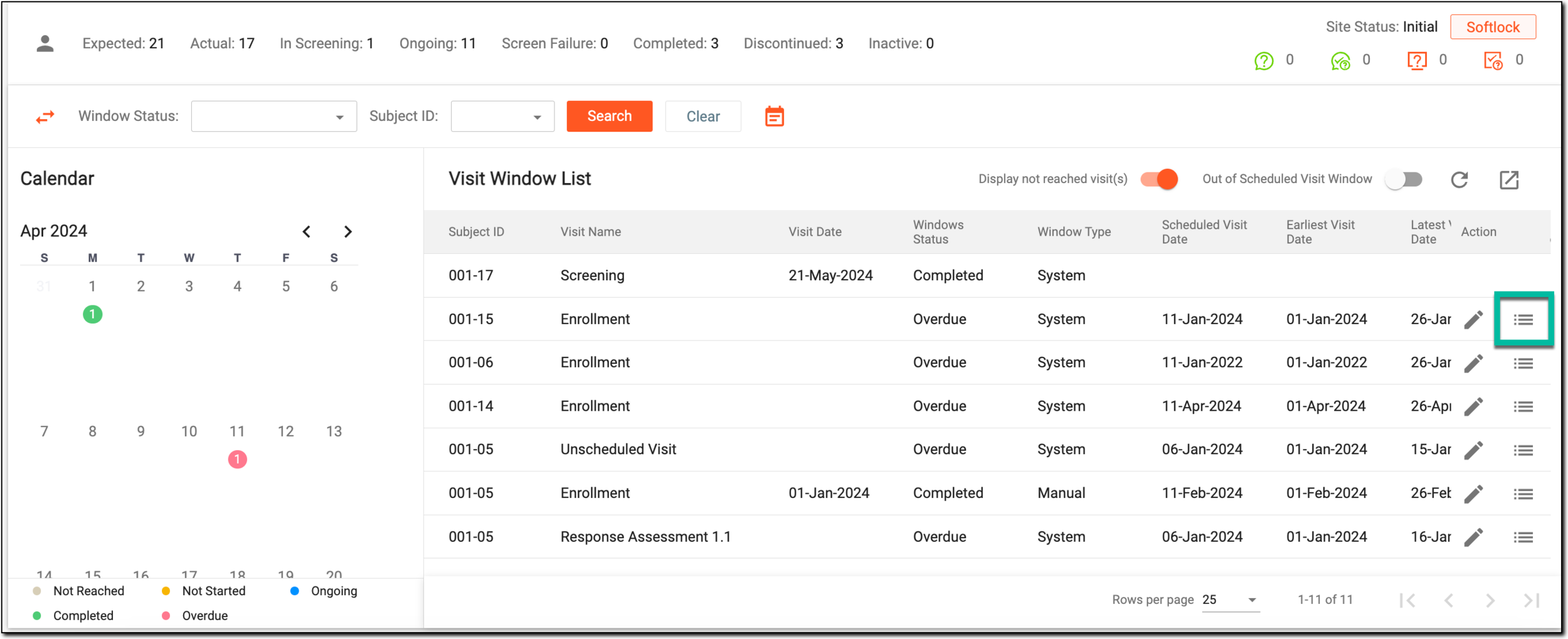
Task: Click the orange question mark query icon
Action: point(1417,61)
